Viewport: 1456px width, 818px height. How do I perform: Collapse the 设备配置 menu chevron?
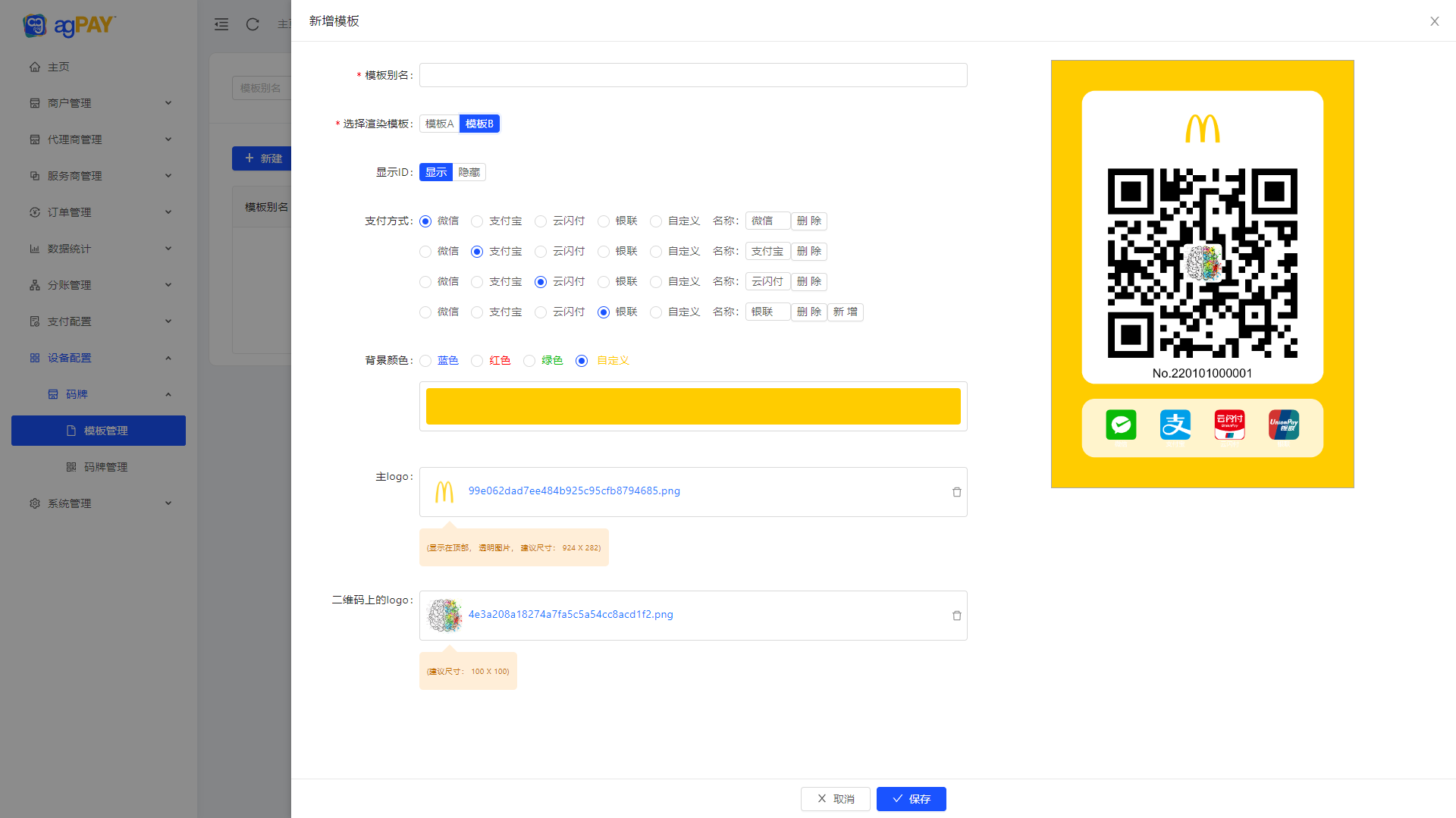[168, 358]
